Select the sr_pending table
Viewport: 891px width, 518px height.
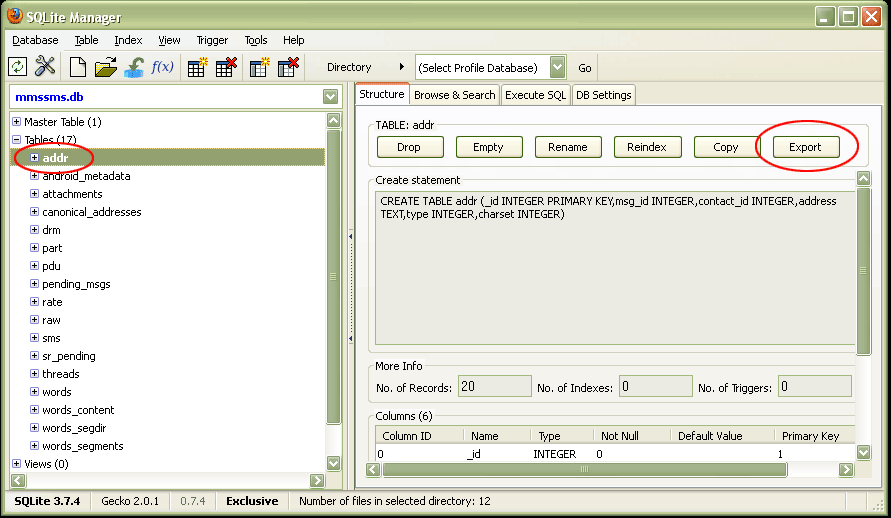(69, 356)
